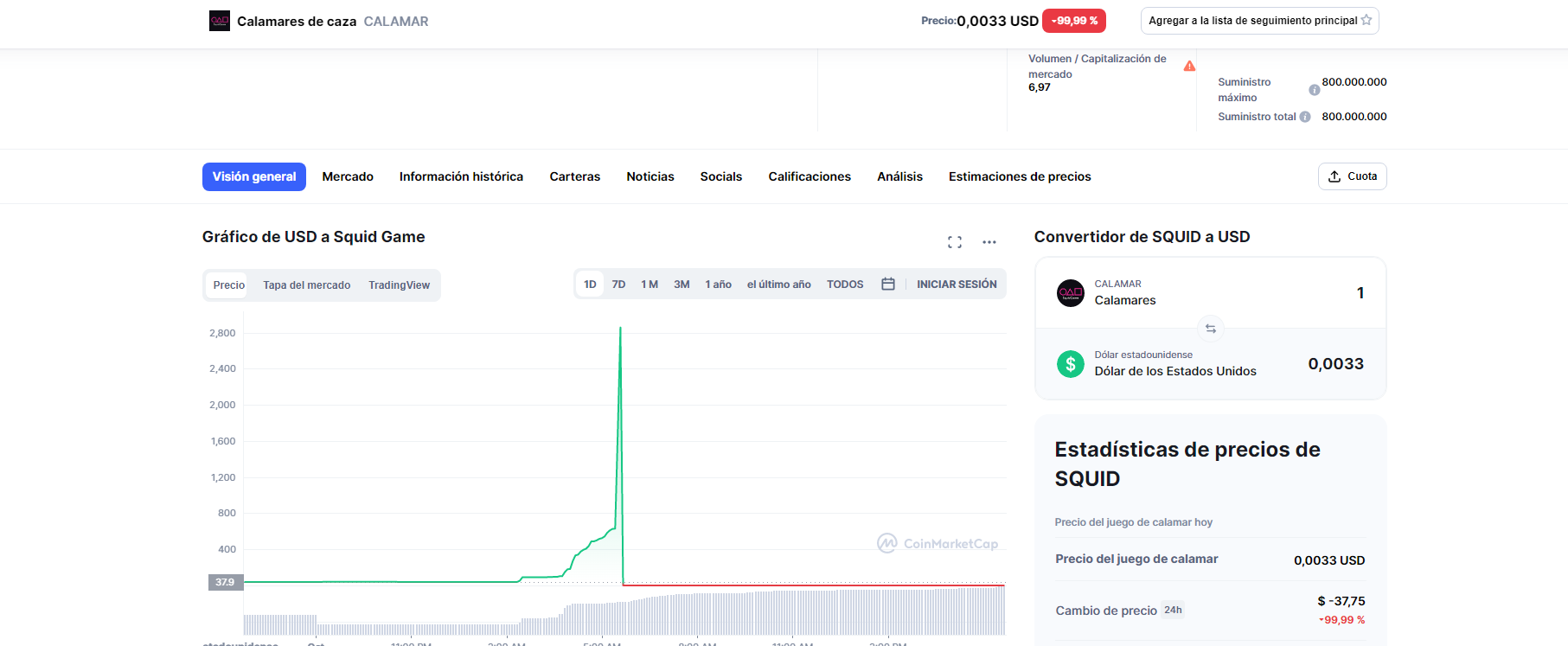1568x646 pixels.
Task: Click the 'Precio del juego de calamar hoy' label
Action: (1134, 522)
